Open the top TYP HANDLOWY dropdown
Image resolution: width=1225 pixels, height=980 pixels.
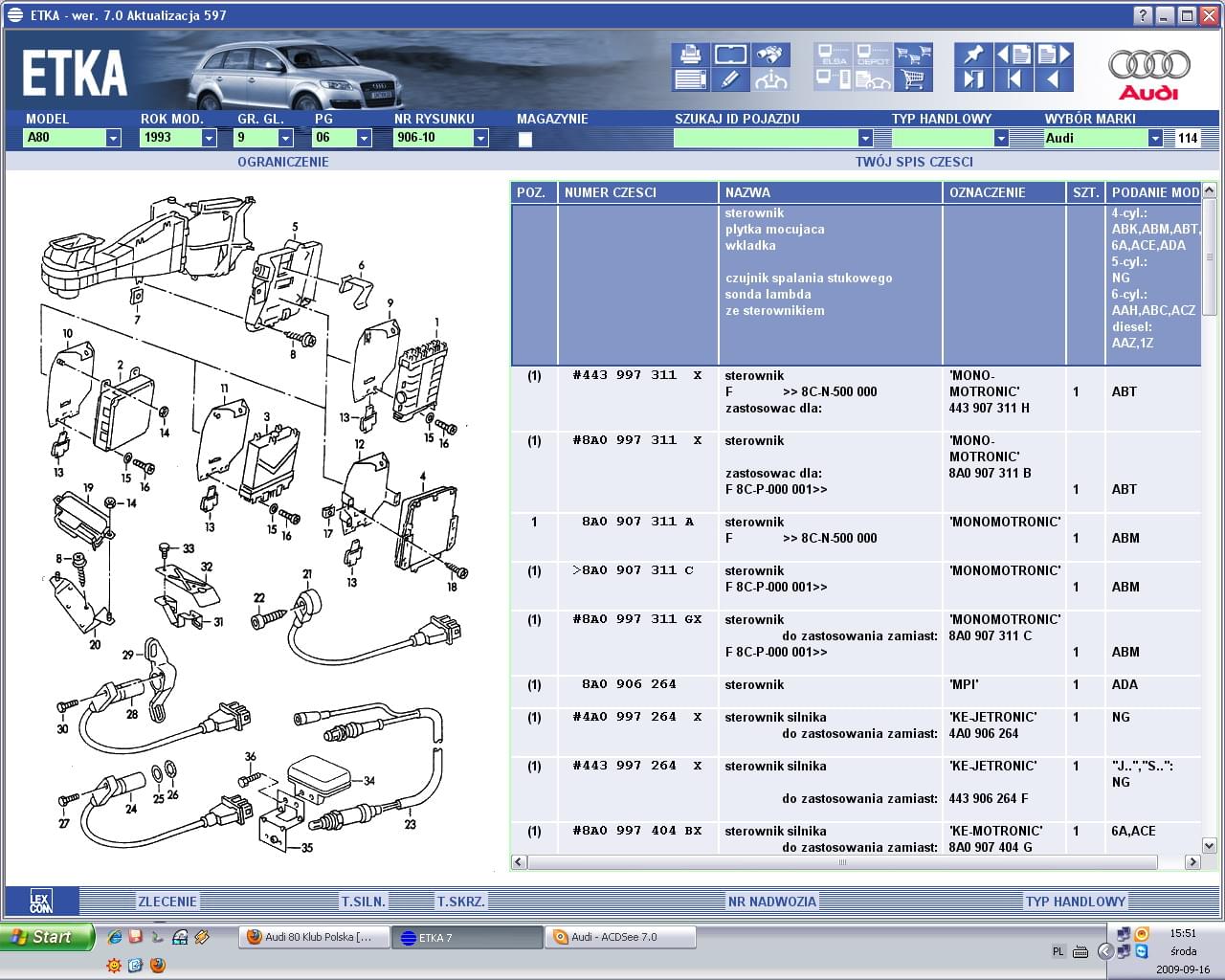1001,138
